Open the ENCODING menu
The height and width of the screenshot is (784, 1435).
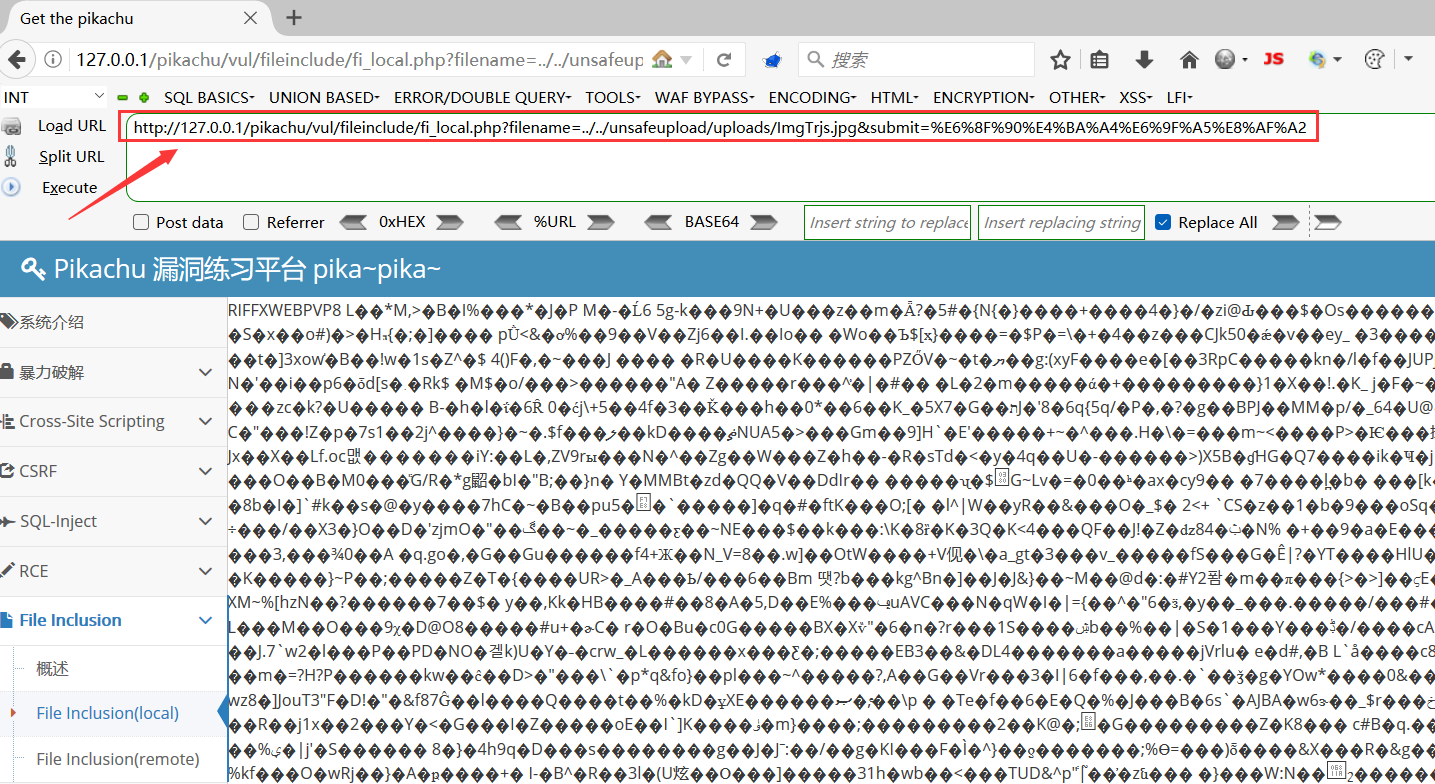pyautogui.click(x=812, y=97)
